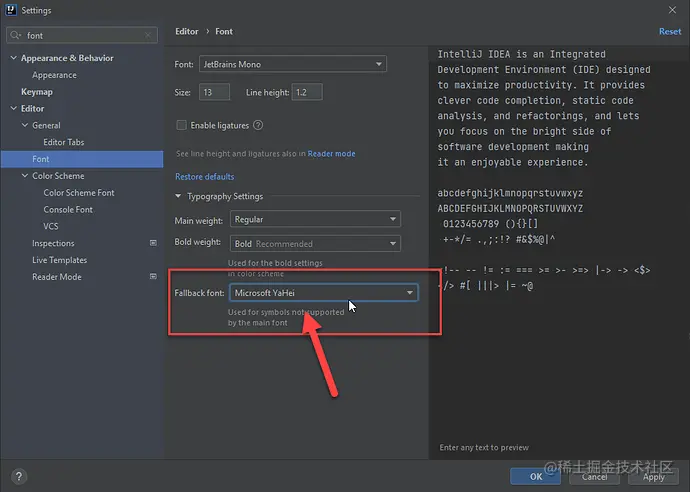The image size is (690, 492).
Task: Open Color Scheme Font settings
Action: click(x=79, y=192)
